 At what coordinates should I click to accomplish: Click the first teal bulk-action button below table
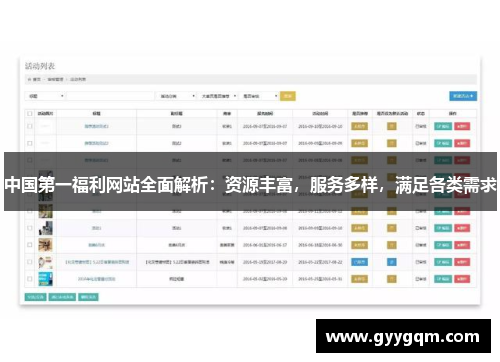(x=35, y=297)
